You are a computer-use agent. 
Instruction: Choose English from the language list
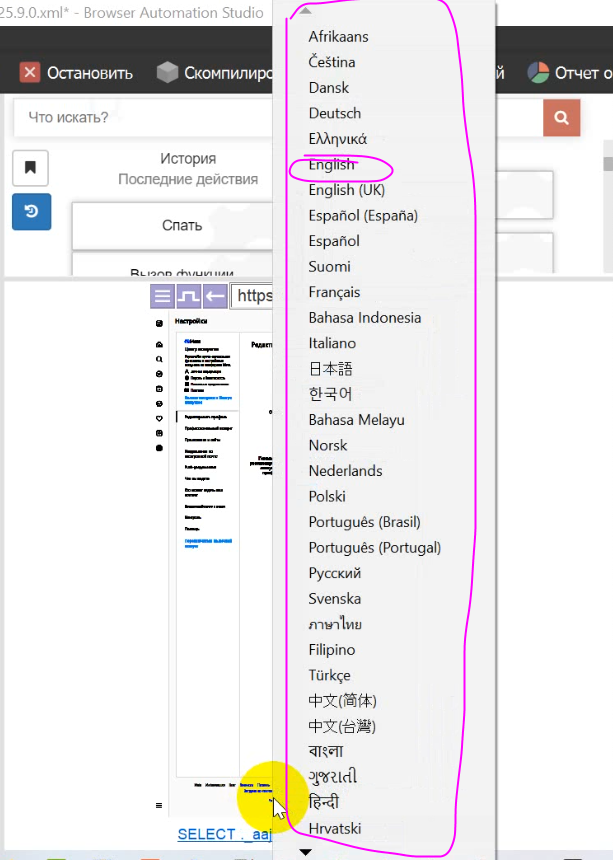[x=331, y=165]
